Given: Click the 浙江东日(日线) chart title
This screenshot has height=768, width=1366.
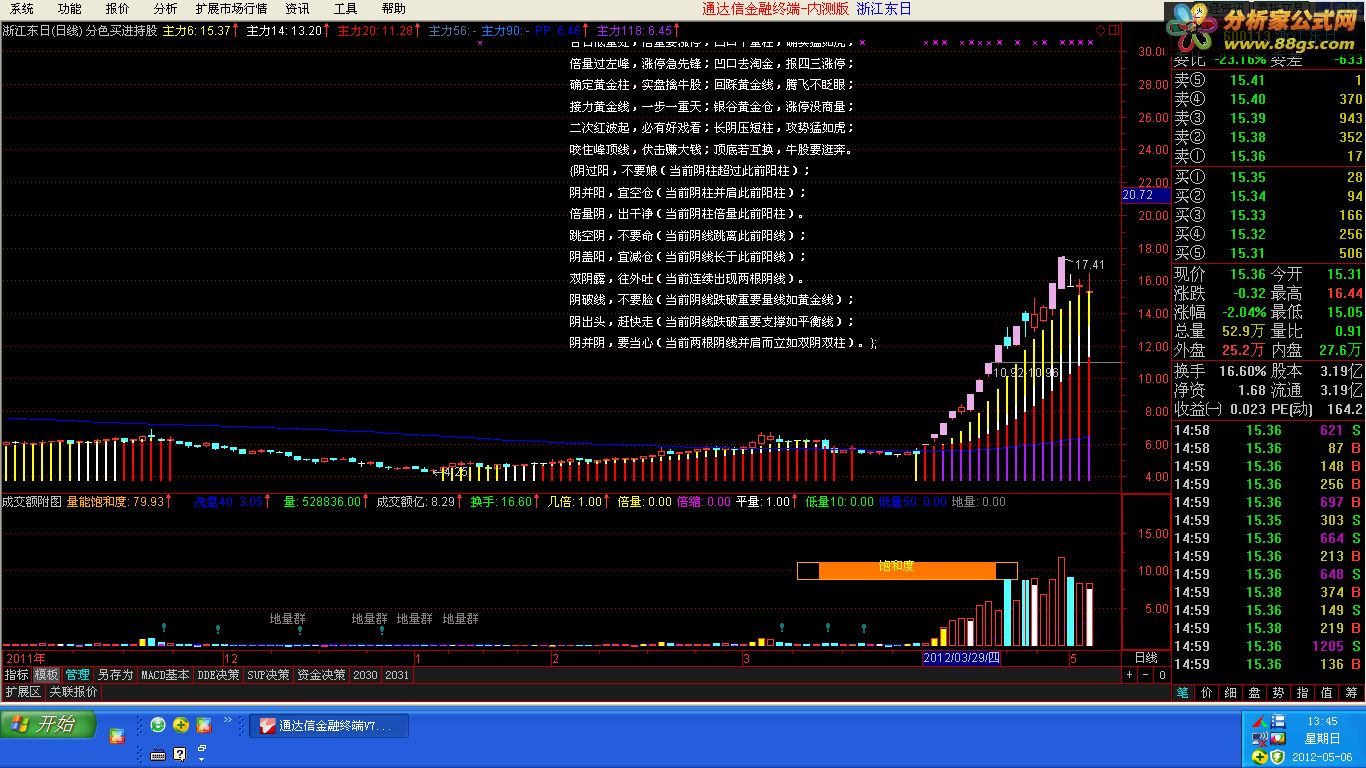Looking at the screenshot, I should [x=43, y=30].
